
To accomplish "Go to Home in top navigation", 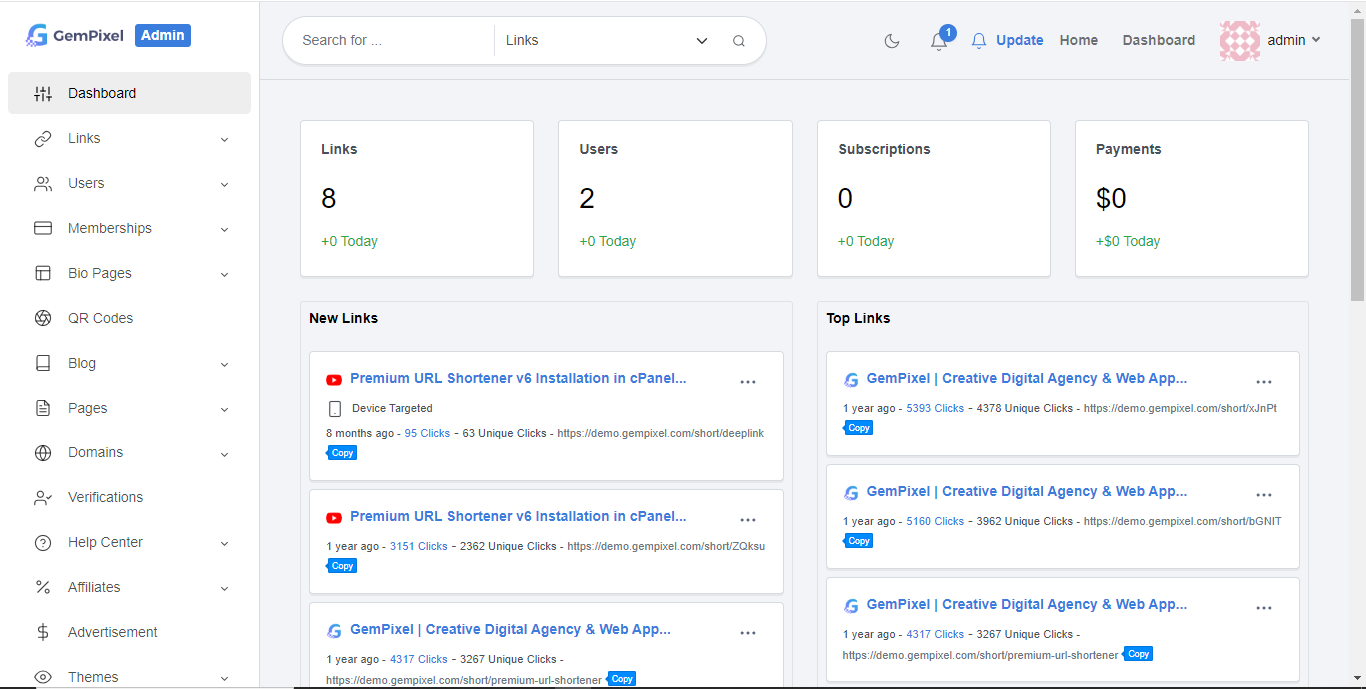I will pos(1078,40).
